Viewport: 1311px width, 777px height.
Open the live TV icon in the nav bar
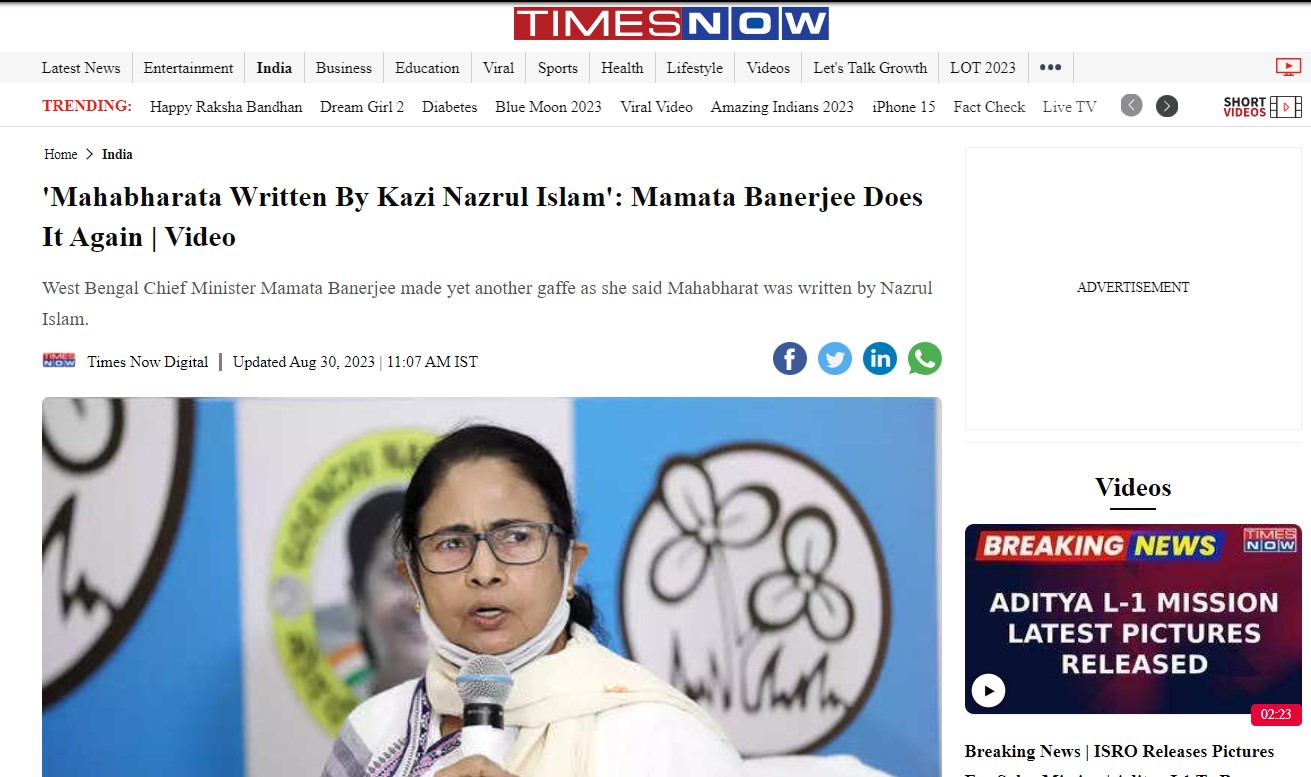(x=1288, y=67)
